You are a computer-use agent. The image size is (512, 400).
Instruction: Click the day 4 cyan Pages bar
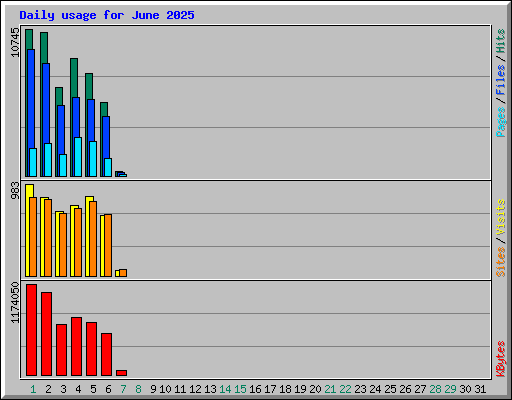tap(78, 157)
